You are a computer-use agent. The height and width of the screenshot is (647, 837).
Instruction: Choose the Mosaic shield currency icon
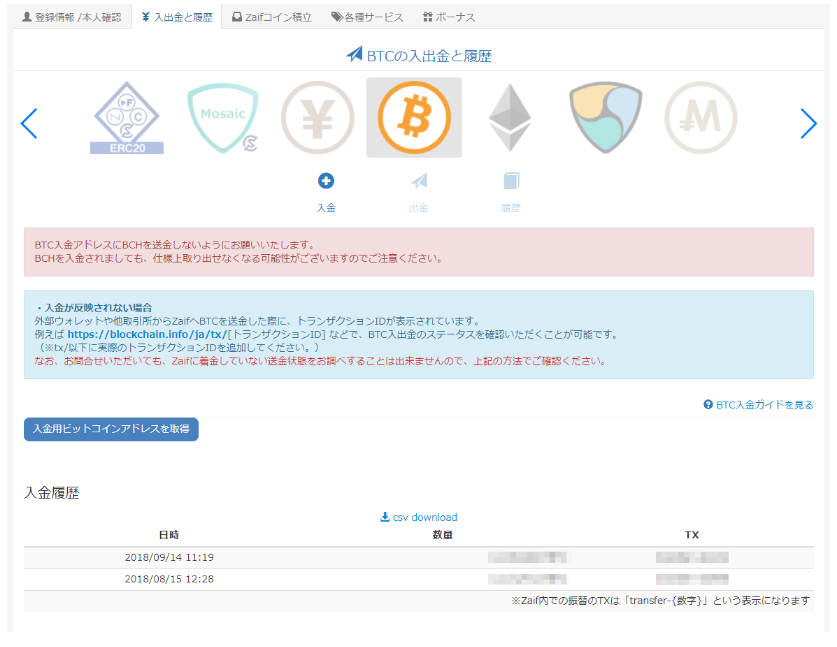coord(223,118)
